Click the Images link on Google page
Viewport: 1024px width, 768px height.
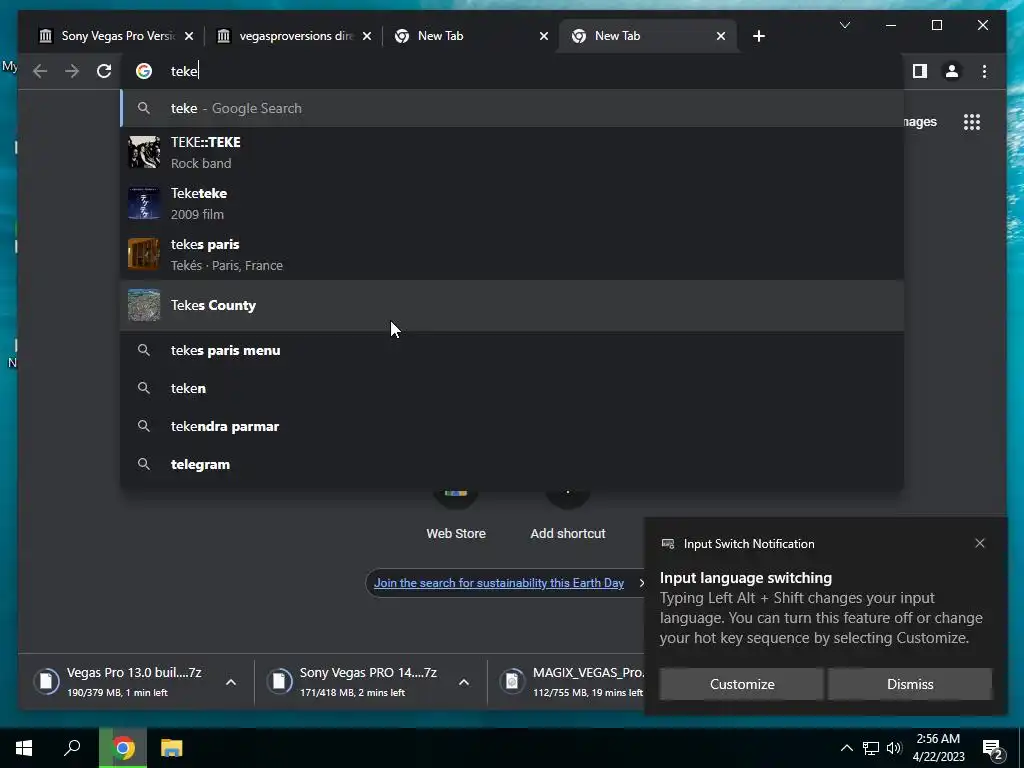click(x=921, y=122)
